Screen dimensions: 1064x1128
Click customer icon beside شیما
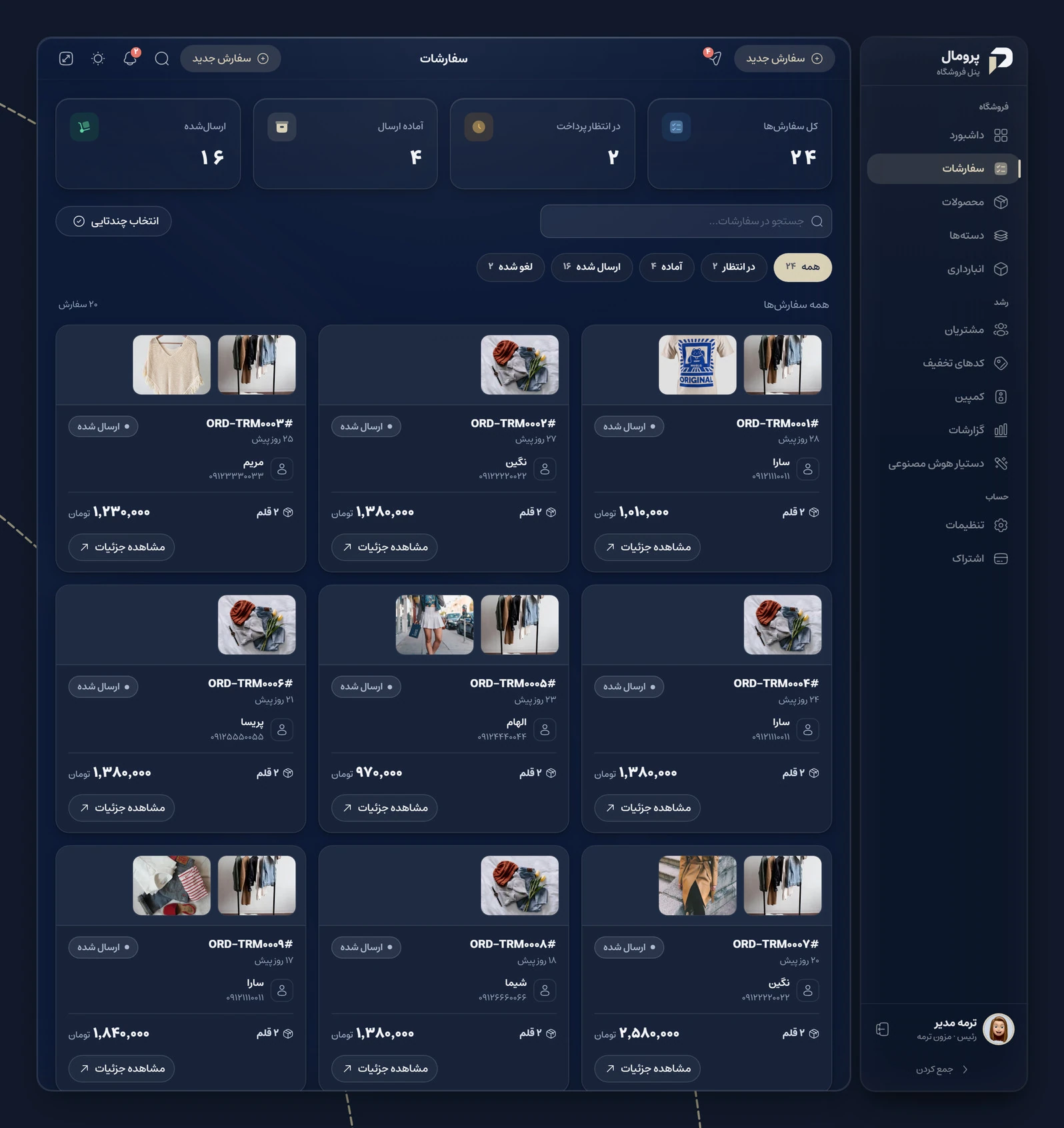click(x=545, y=990)
